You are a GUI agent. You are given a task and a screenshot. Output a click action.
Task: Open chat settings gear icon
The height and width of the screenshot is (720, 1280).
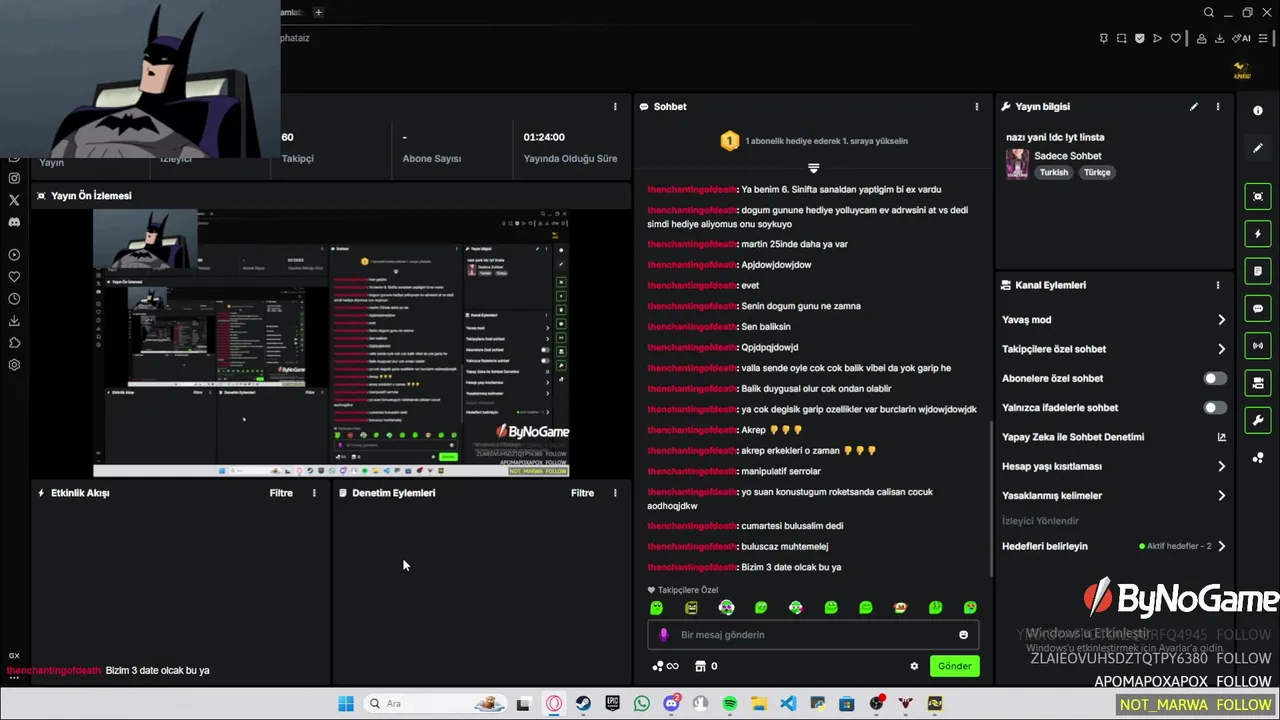tap(914, 666)
